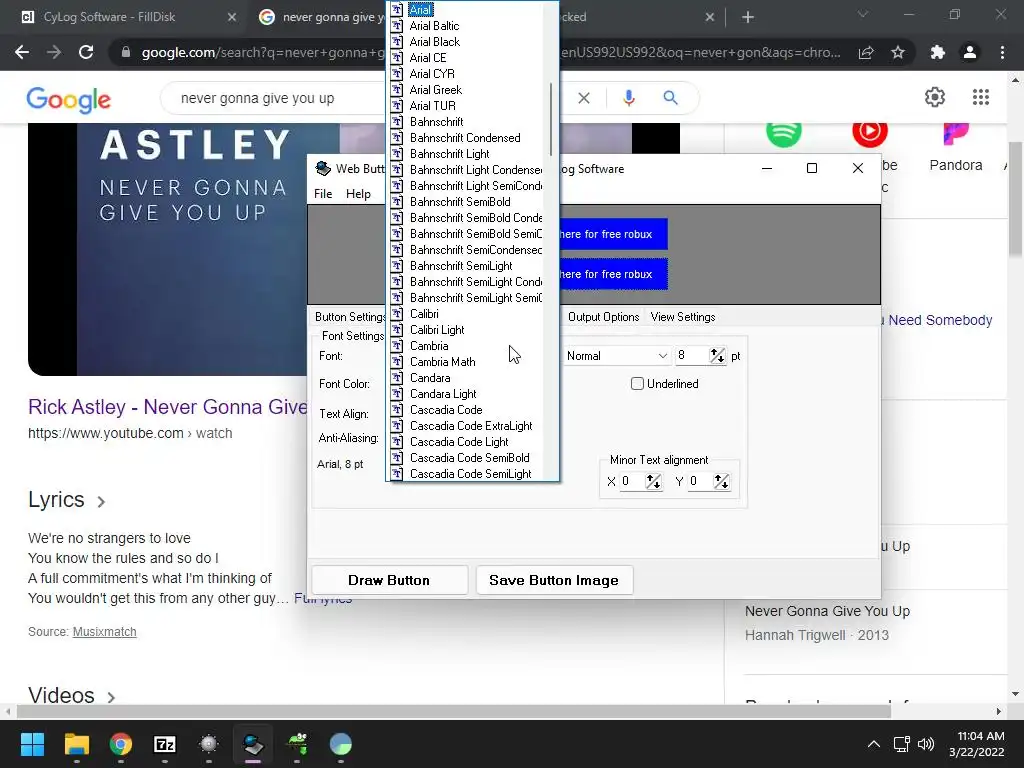The height and width of the screenshot is (768, 1024).
Task: Open File Explorer from taskbar
Action: click(x=76, y=744)
